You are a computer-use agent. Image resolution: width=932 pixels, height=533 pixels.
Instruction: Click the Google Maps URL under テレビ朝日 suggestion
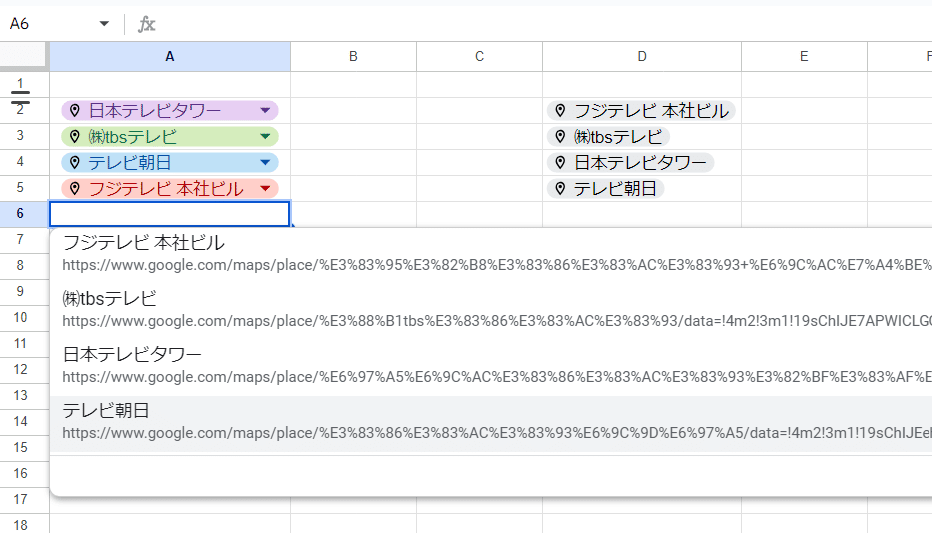(497, 433)
